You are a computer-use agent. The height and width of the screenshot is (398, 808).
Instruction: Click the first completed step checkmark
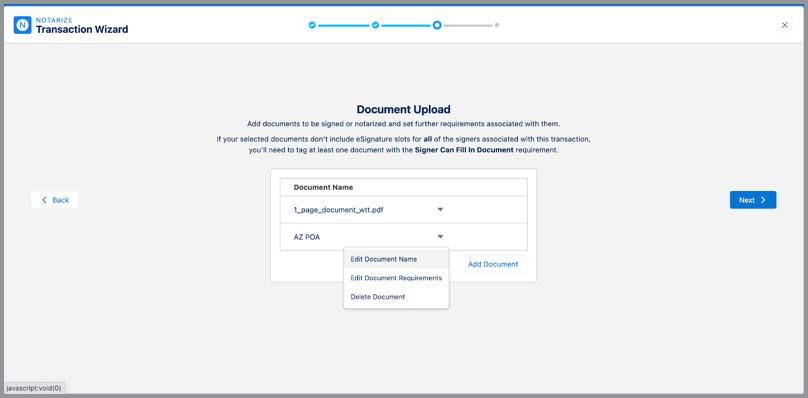[312, 25]
